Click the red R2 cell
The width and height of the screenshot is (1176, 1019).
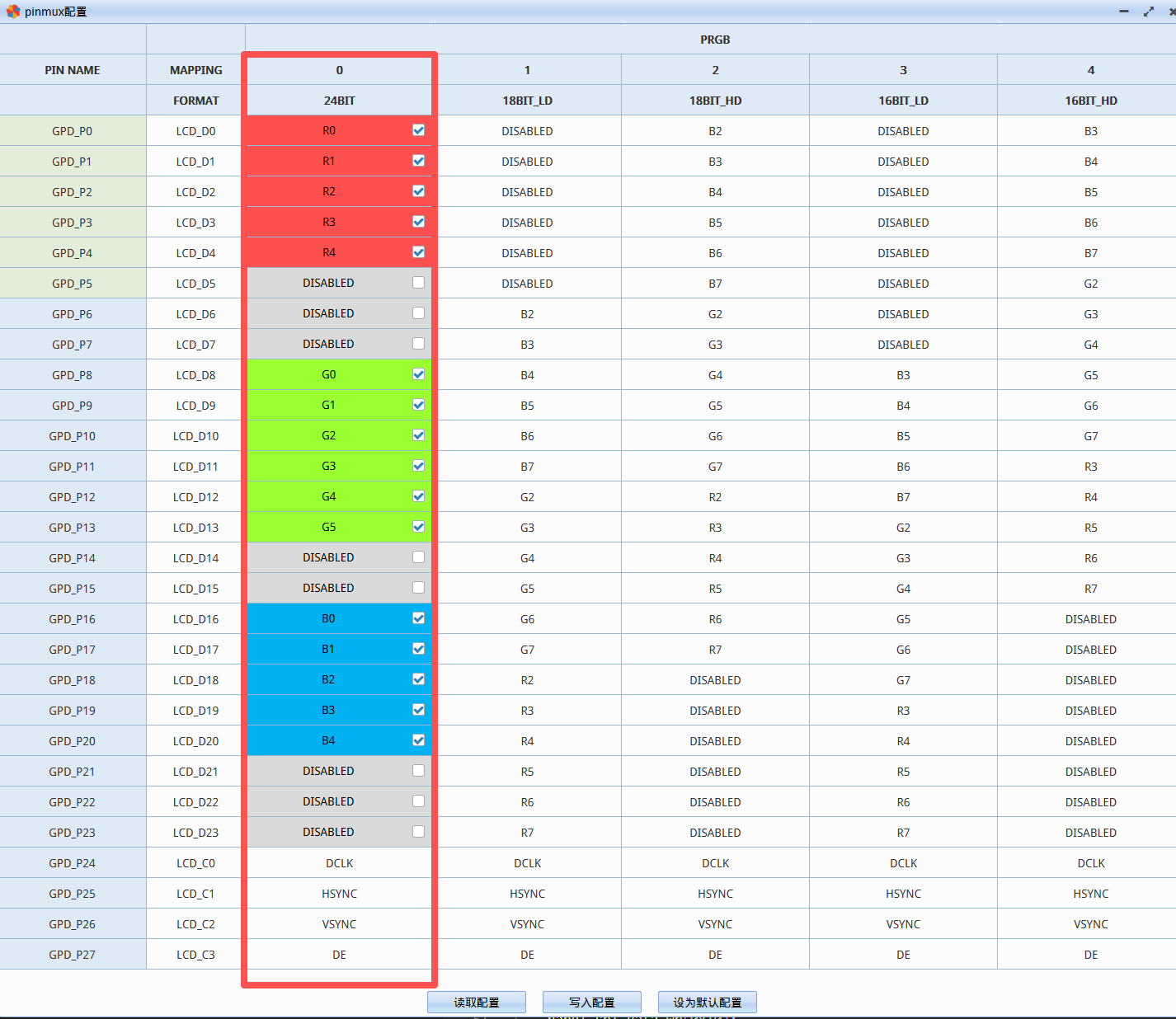pos(328,191)
